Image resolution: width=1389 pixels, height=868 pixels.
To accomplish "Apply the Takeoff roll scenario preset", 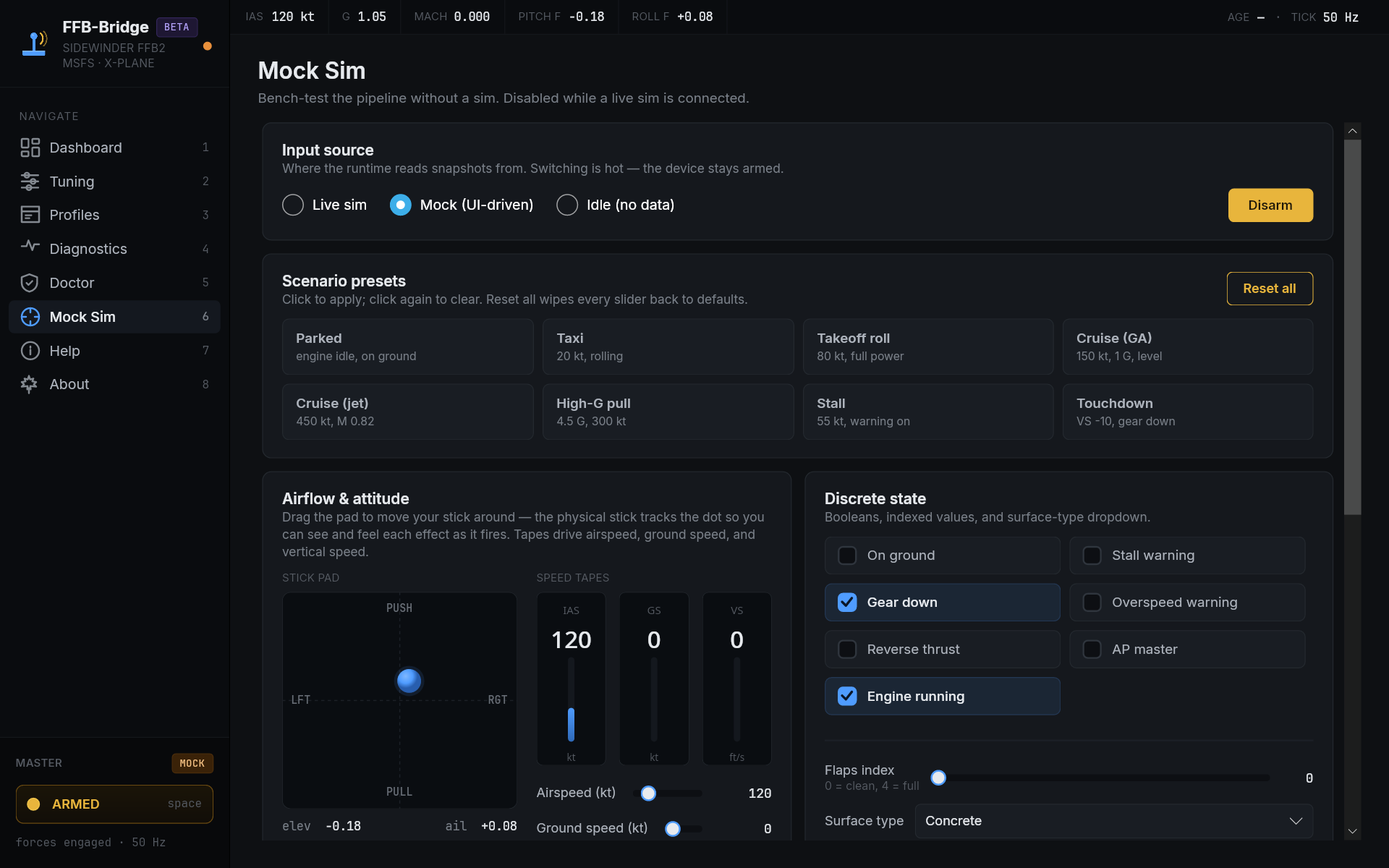I will click(x=927, y=346).
